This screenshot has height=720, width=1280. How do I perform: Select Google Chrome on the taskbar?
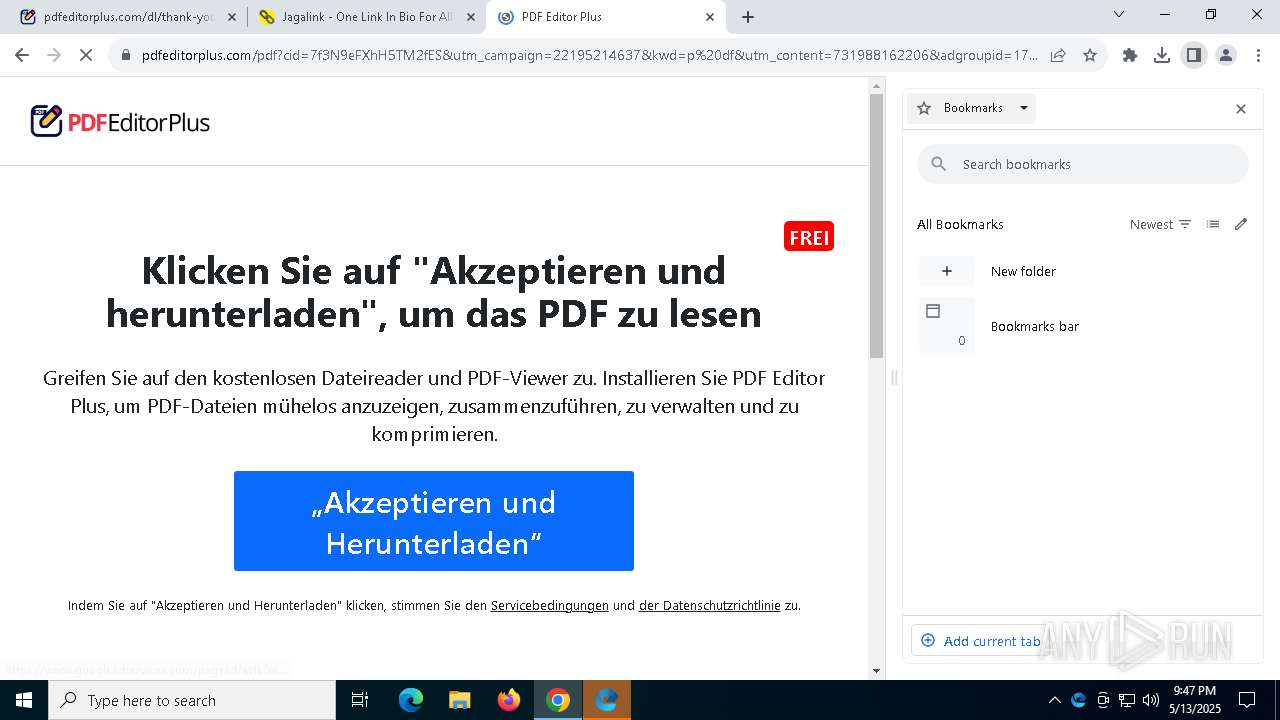point(558,700)
